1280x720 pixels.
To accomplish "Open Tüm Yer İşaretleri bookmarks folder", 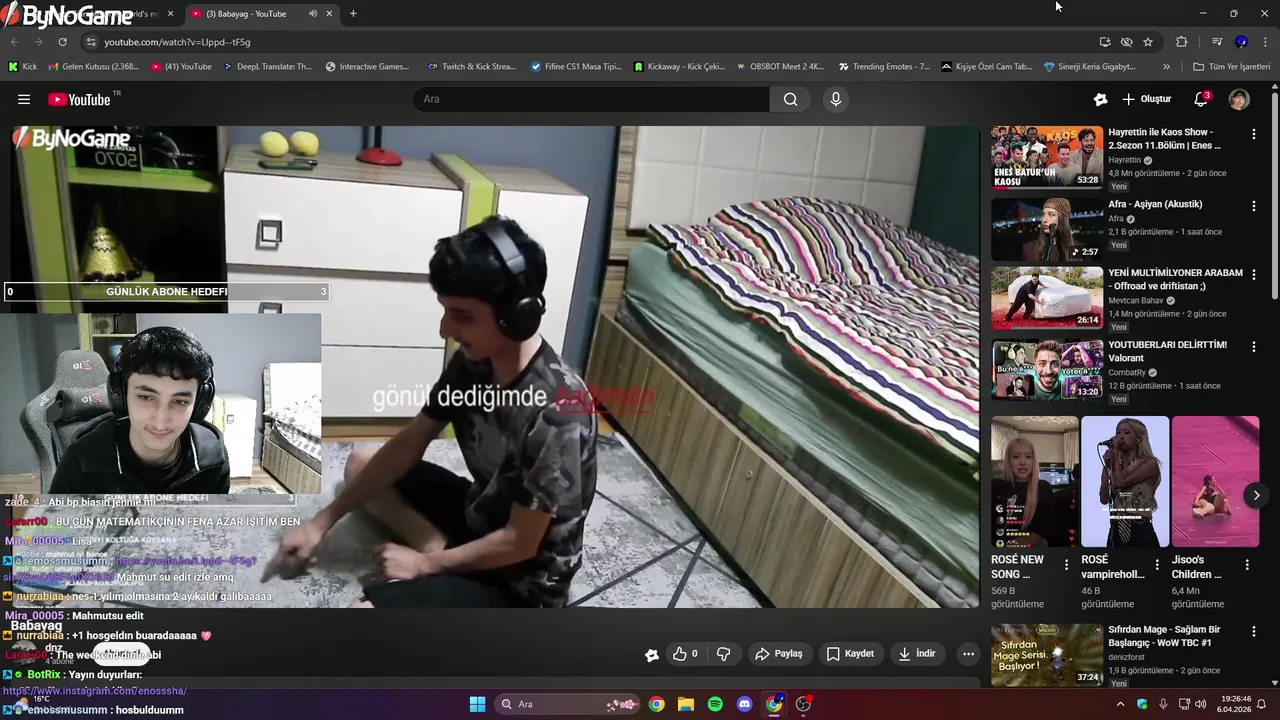I will click(1231, 67).
